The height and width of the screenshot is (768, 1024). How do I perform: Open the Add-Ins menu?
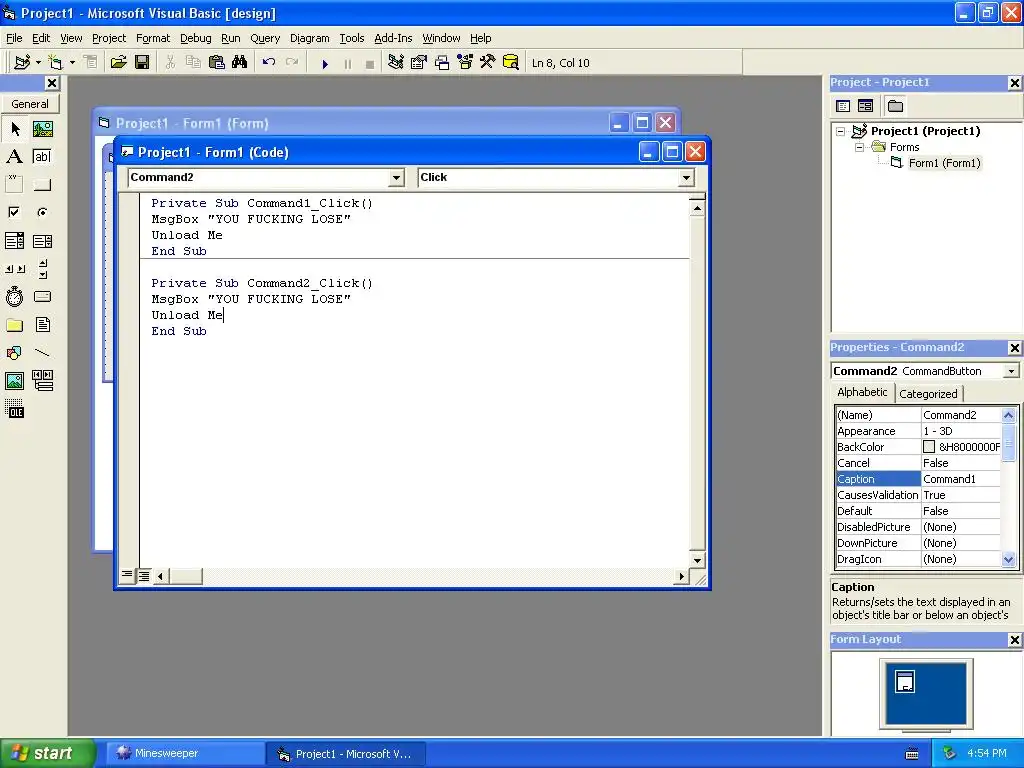(x=392, y=38)
